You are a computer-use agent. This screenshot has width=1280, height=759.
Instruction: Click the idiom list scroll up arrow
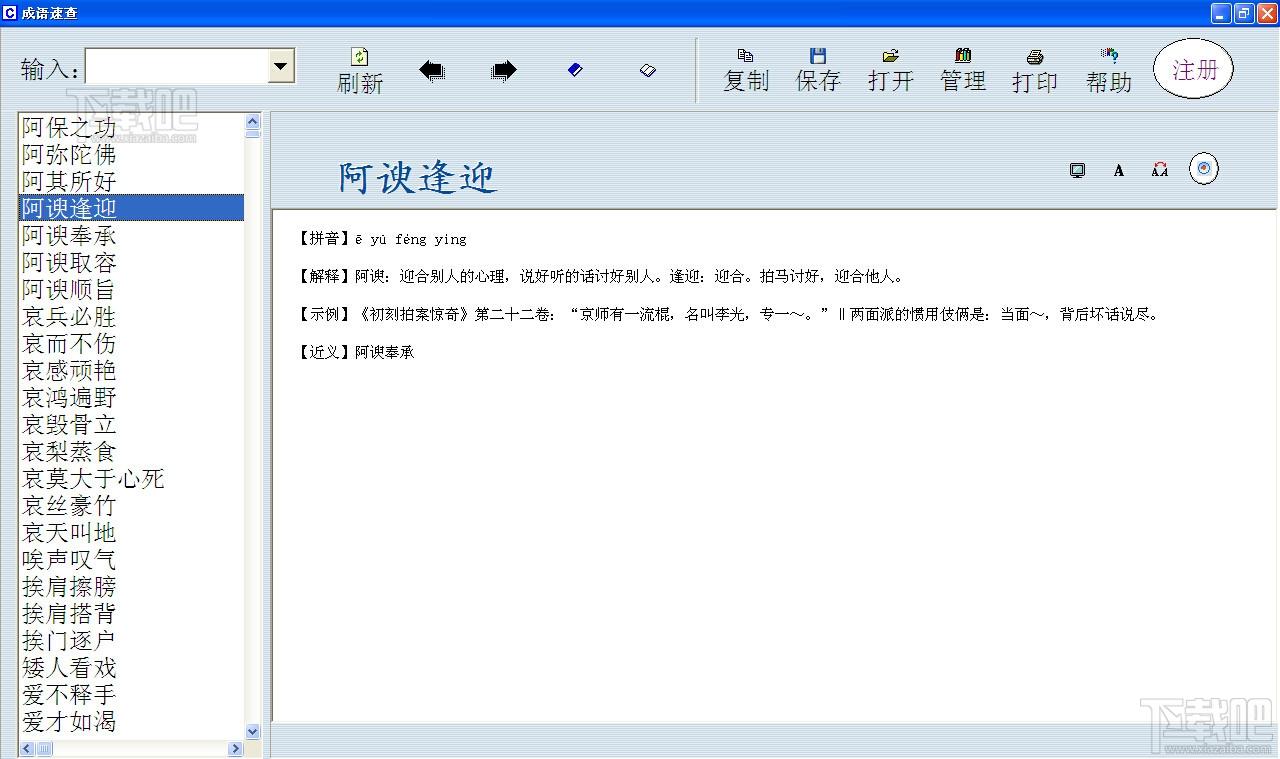[252, 122]
